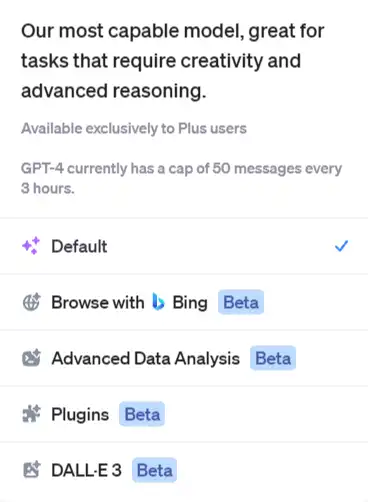Click the GPT-4 message cap notice
Image resolution: width=368 pixels, height=502 pixels.
(x=181, y=178)
